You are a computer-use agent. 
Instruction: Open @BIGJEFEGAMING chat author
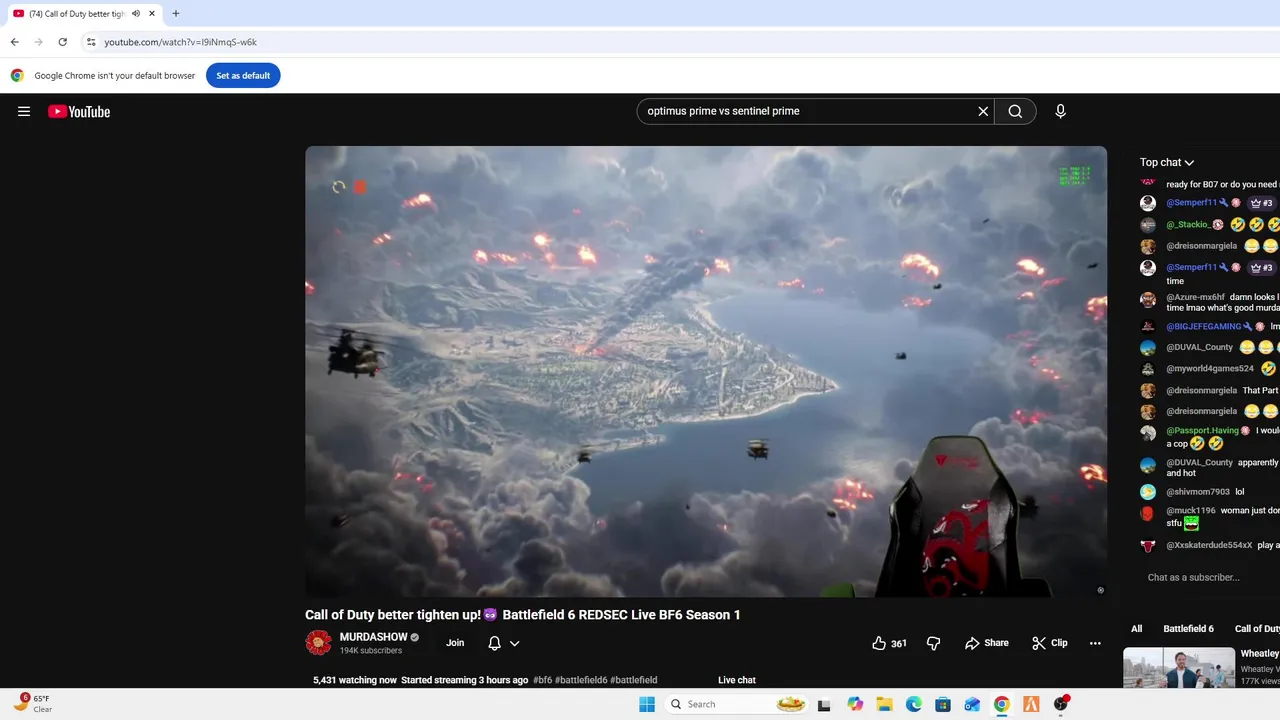[x=1203, y=326]
